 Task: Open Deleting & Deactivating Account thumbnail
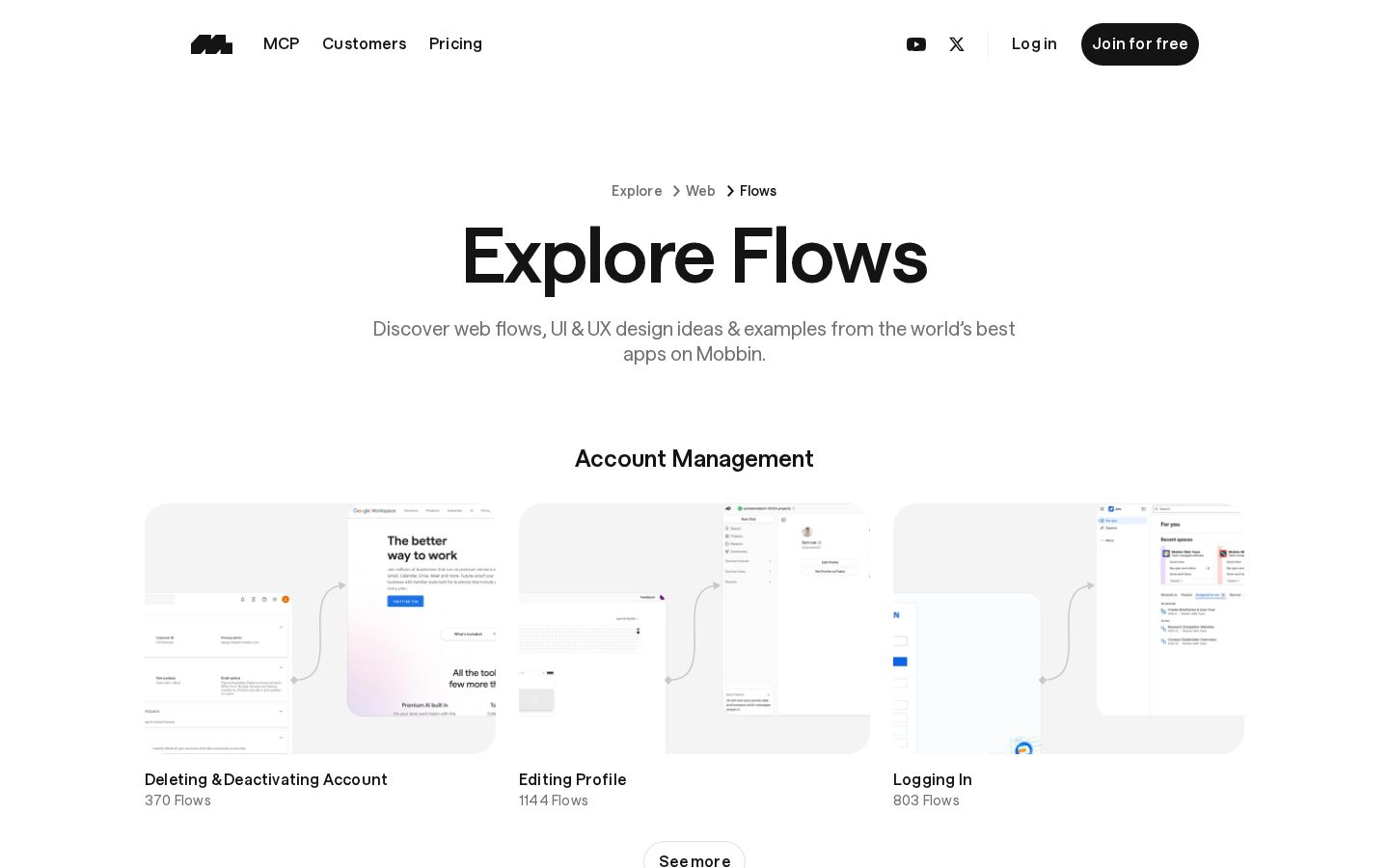(x=320, y=629)
